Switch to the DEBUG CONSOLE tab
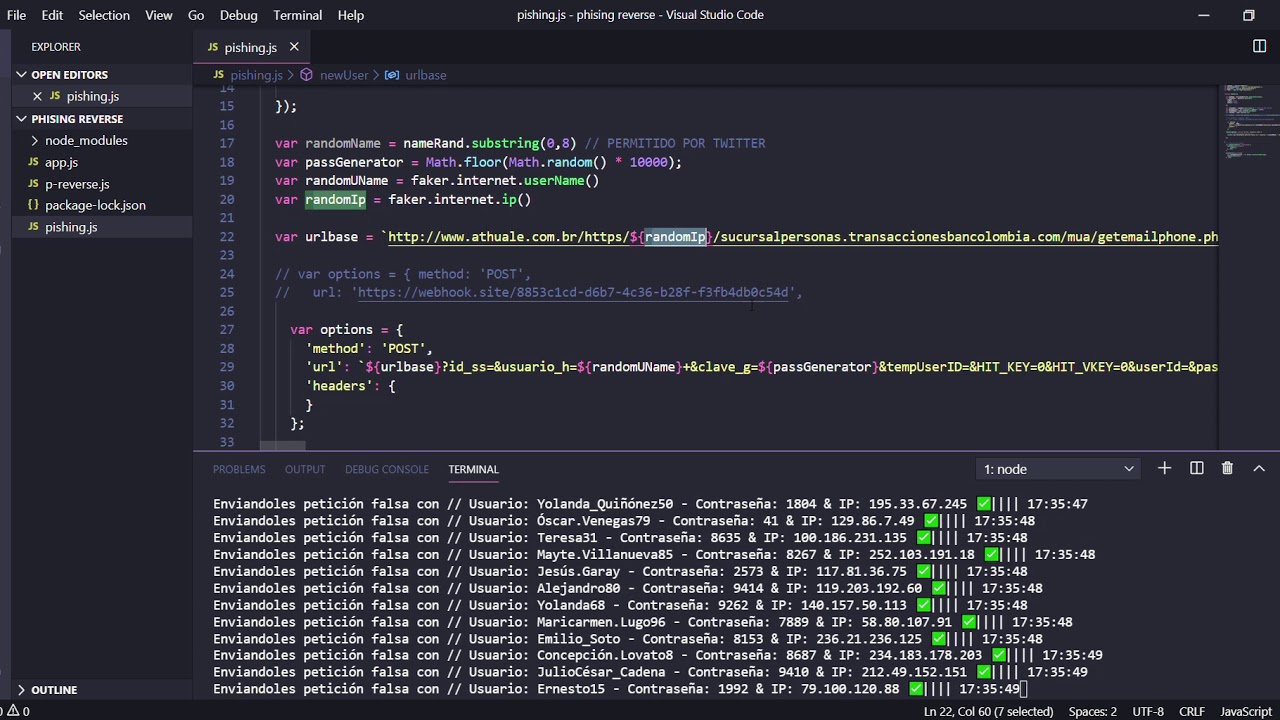Screen dimensions: 1280x720 (x=387, y=469)
